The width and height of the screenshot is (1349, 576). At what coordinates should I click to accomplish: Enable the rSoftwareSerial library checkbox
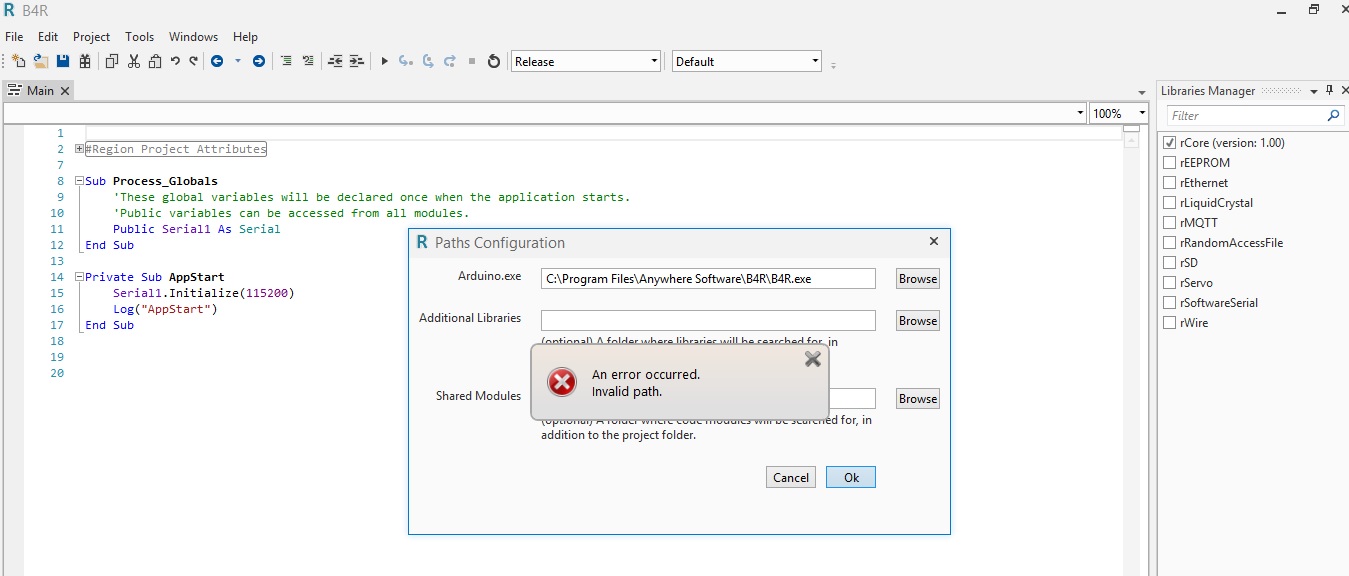click(1170, 303)
